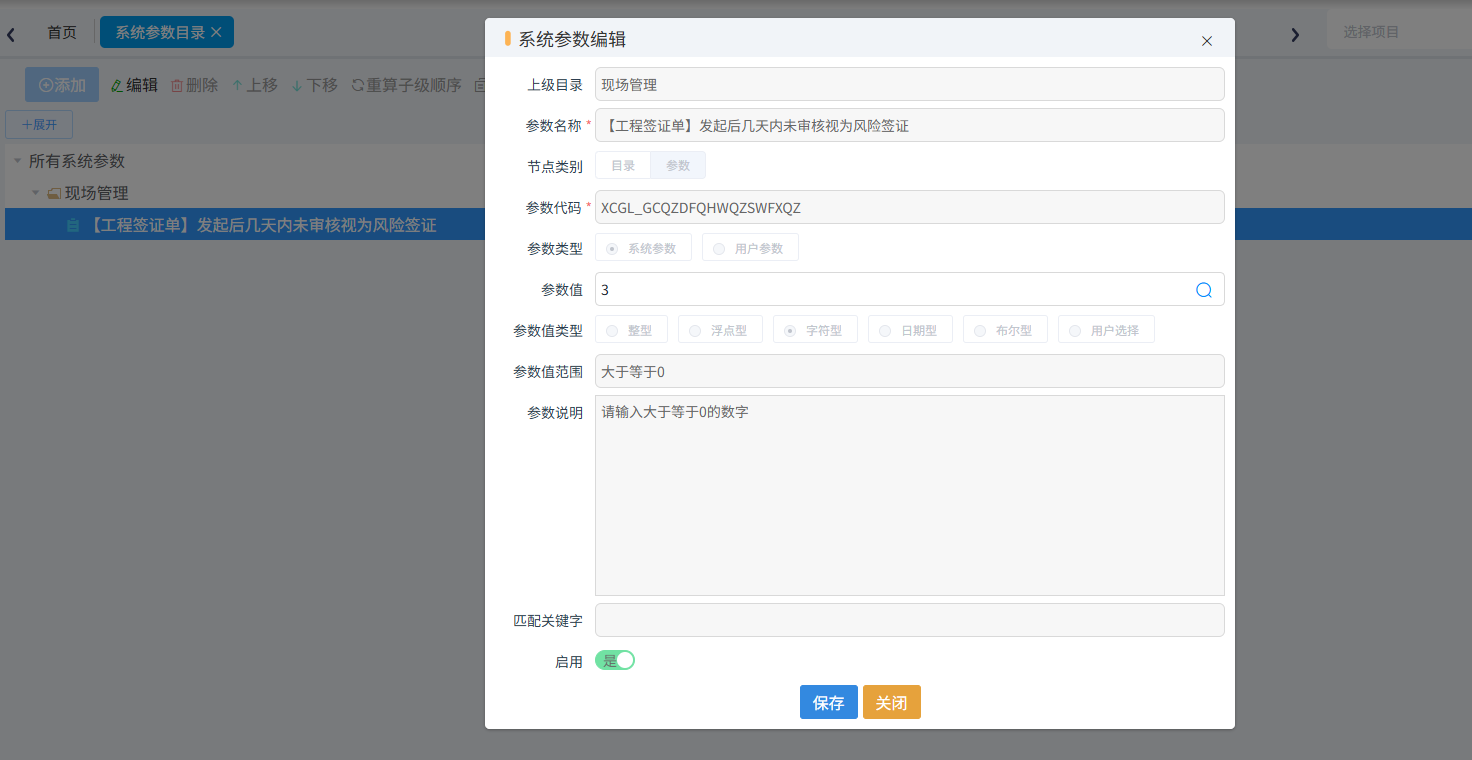Click the 现场管理 folder icon
Screen dimensions: 1472x760
54,193
